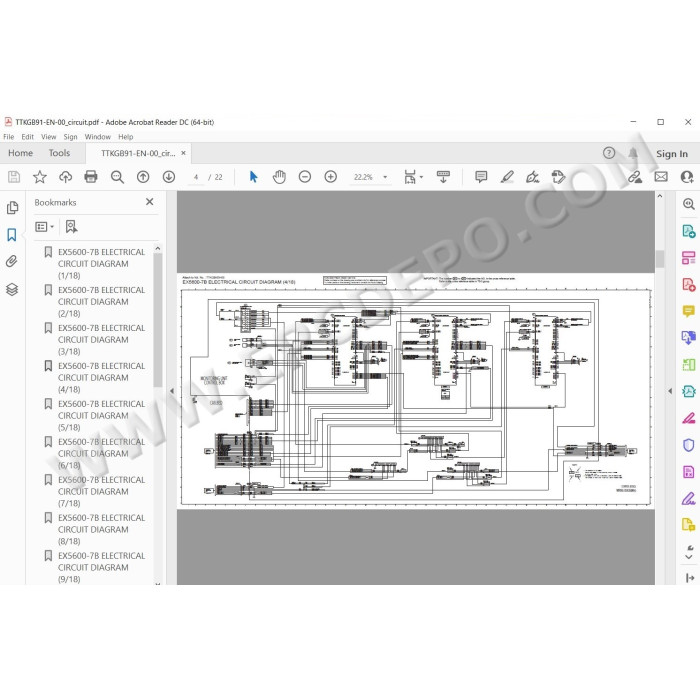This screenshot has width=700, height=700.
Task: Open the Window menu
Action: tap(98, 137)
